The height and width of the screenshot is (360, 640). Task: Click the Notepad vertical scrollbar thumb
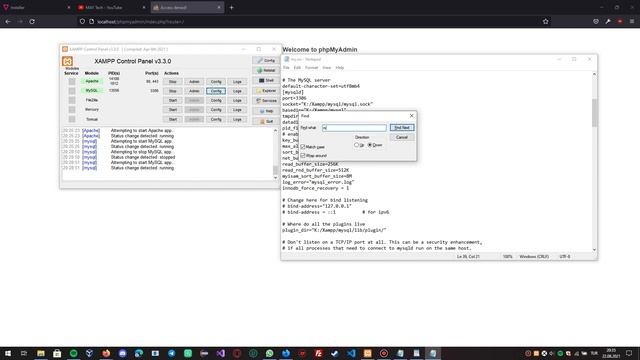(594, 113)
